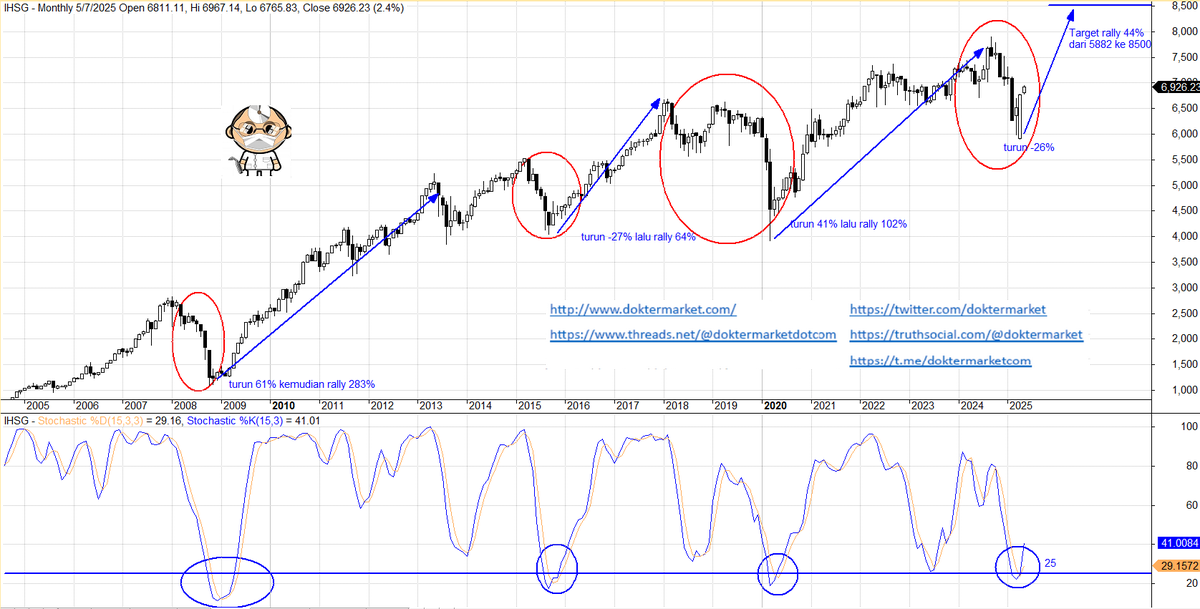Click the 2013 year label on time axis
The width and height of the screenshot is (1200, 609).
click(x=430, y=406)
